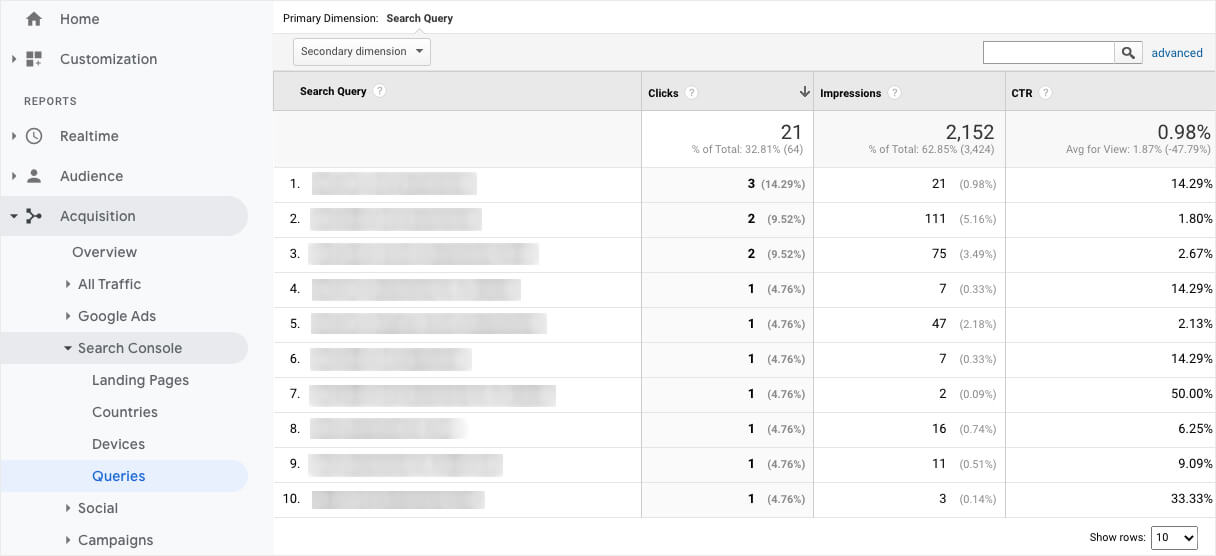Click the advanced filter link
The height and width of the screenshot is (556, 1216).
click(x=1177, y=53)
